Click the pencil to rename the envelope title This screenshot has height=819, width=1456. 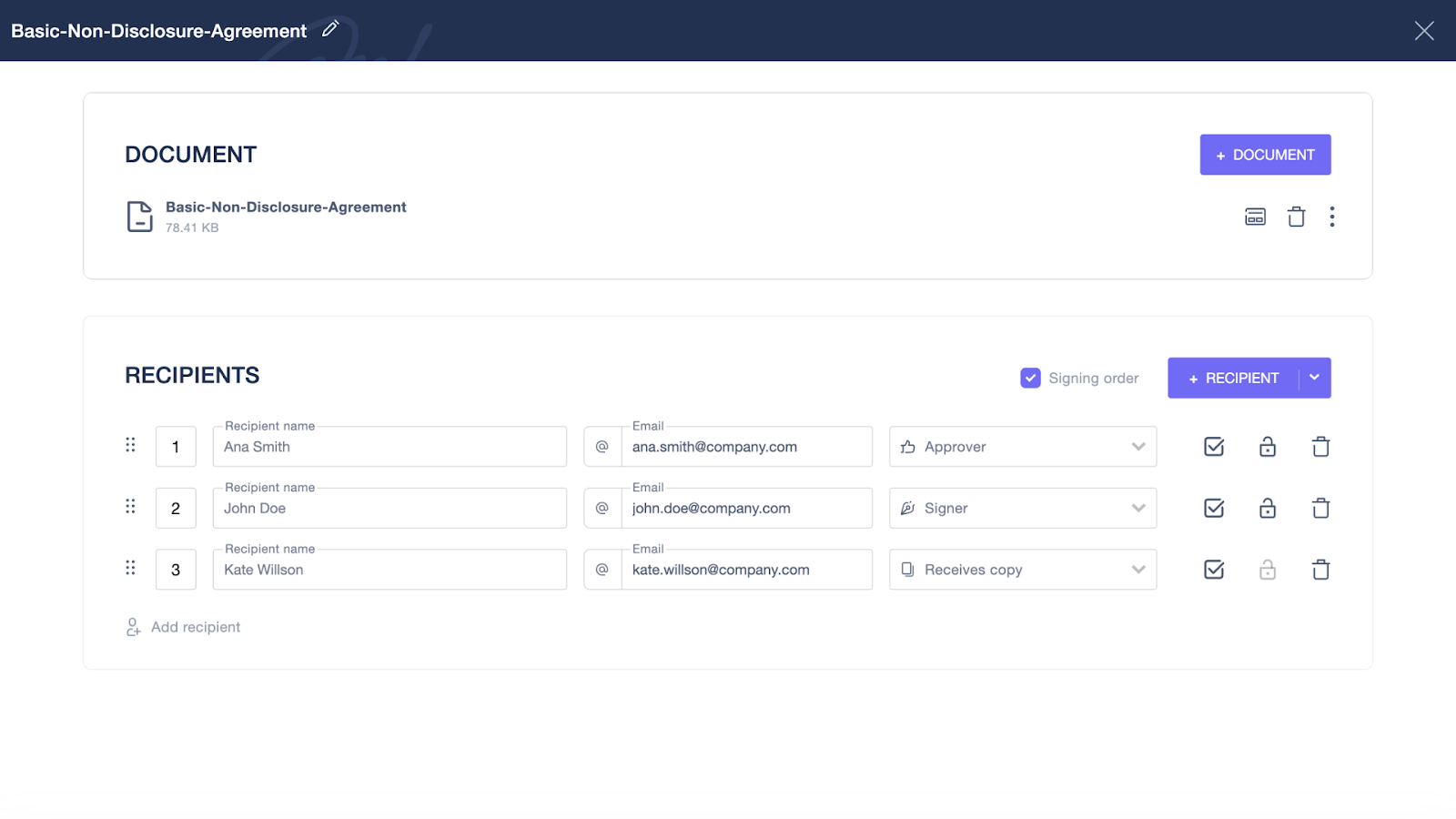[x=329, y=28]
